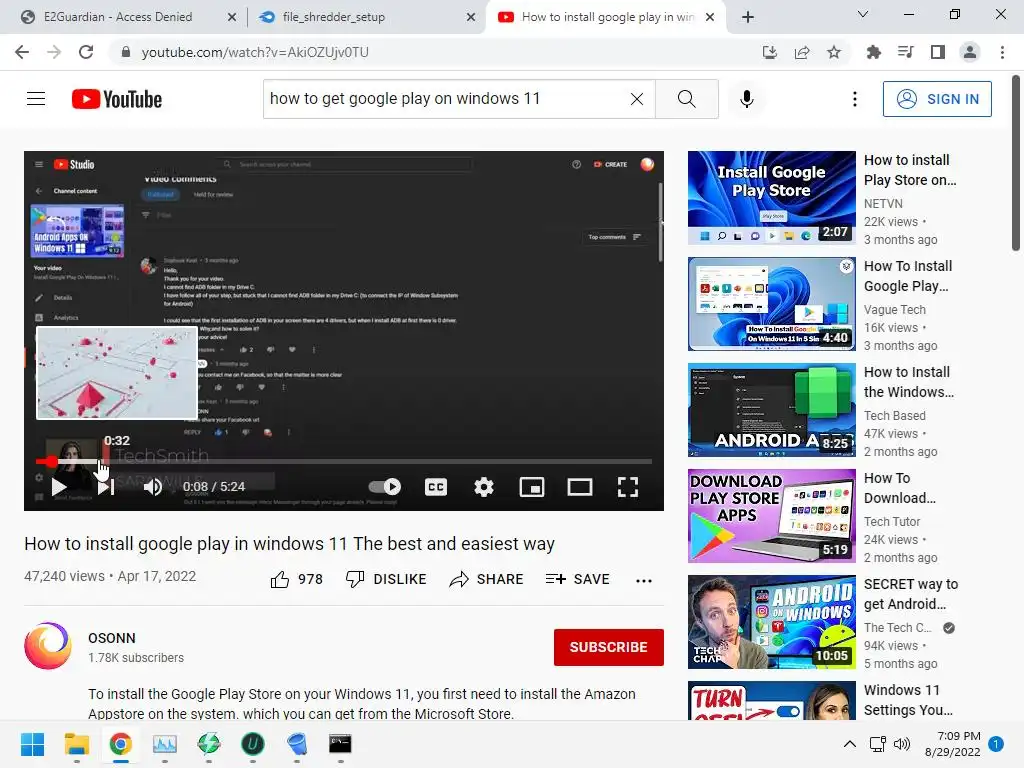
Task: Open the Vague Tech video thumbnail
Action: point(771,304)
